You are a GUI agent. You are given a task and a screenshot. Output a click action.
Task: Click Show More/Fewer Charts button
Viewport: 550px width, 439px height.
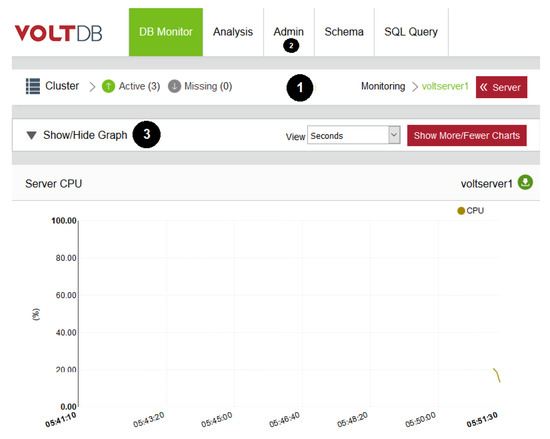(x=467, y=135)
